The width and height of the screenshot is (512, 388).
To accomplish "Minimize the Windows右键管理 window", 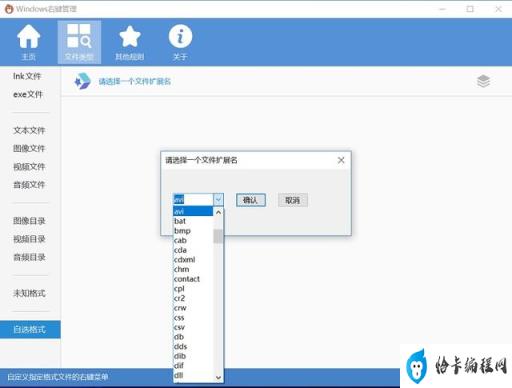I will [x=443, y=9].
